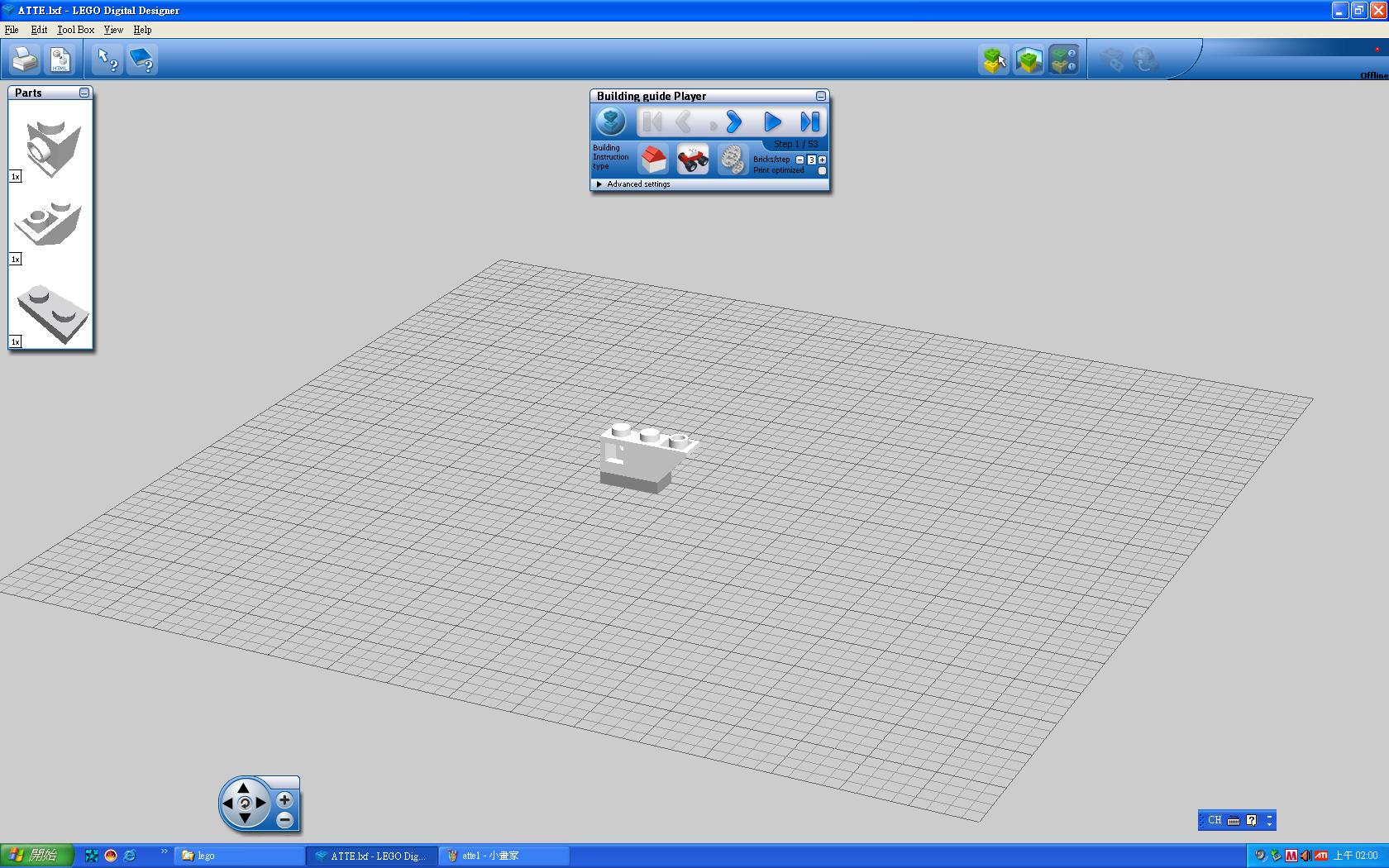The height and width of the screenshot is (868, 1389).
Task: Zoom out the camera view
Action: click(284, 819)
